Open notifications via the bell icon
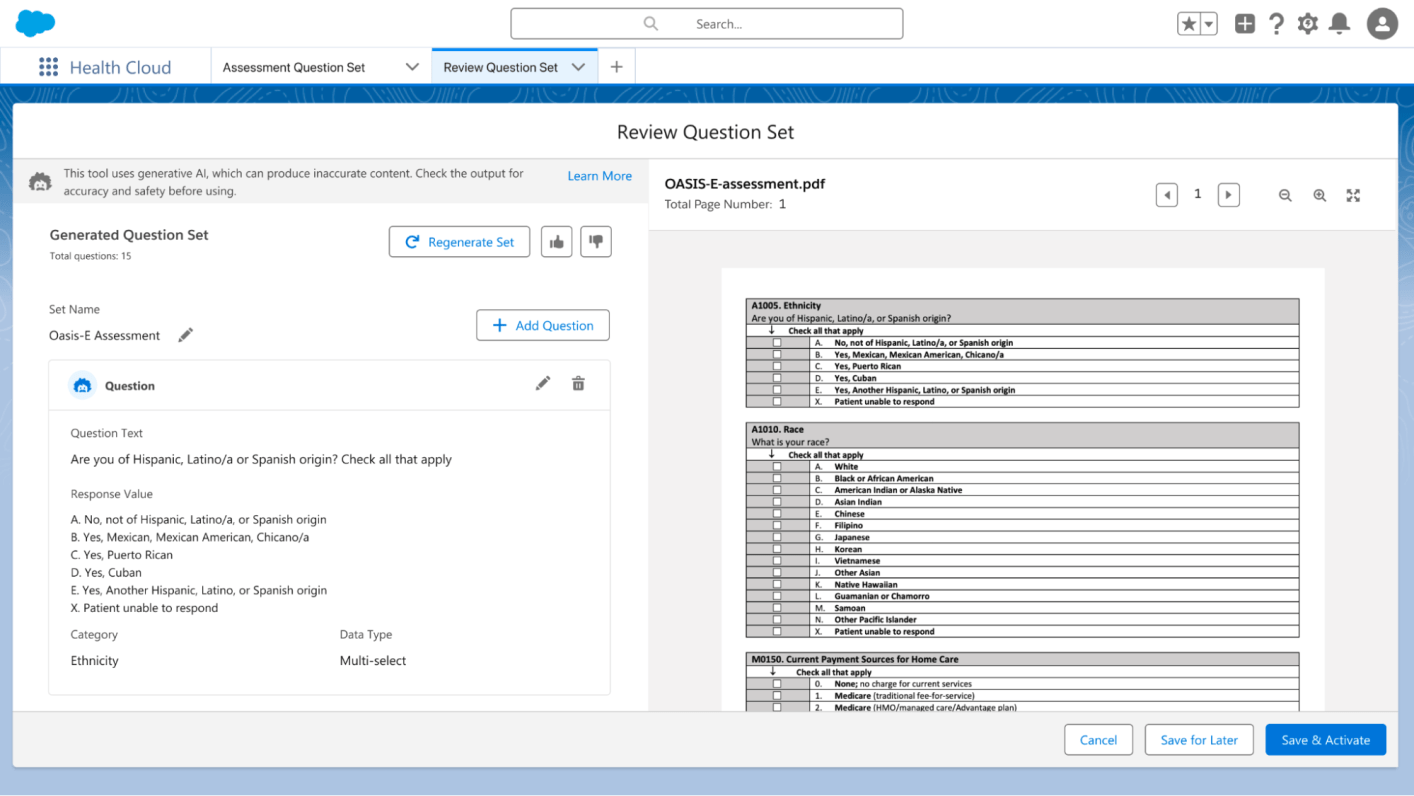 click(1338, 23)
